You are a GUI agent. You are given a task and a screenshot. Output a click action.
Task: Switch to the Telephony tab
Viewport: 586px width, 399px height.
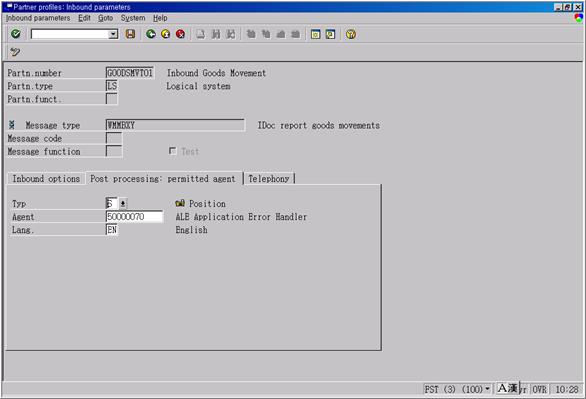tap(269, 179)
